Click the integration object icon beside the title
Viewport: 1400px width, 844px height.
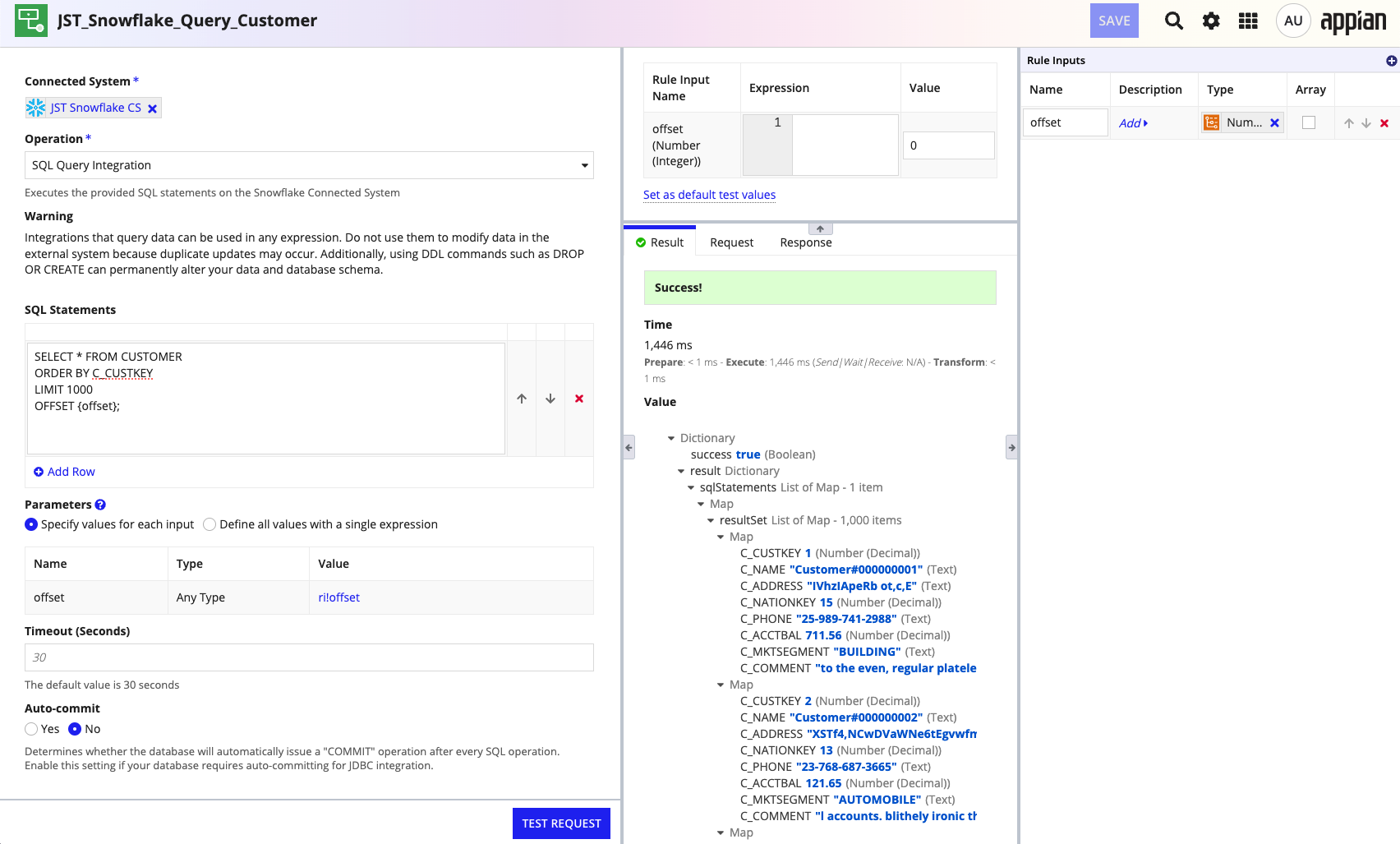pos(31,21)
